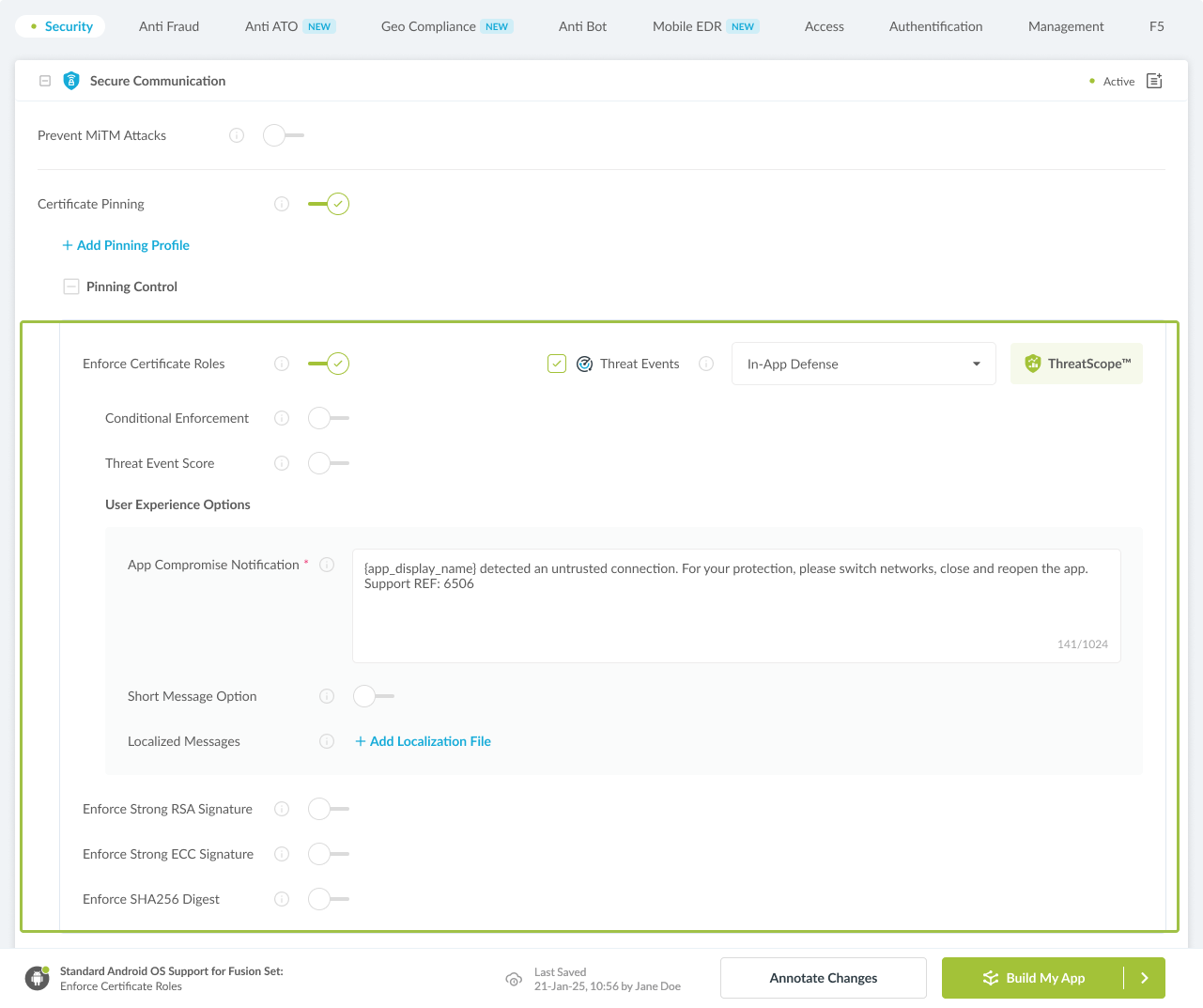Open the info tooltip for Certificate Pinning

point(281,204)
